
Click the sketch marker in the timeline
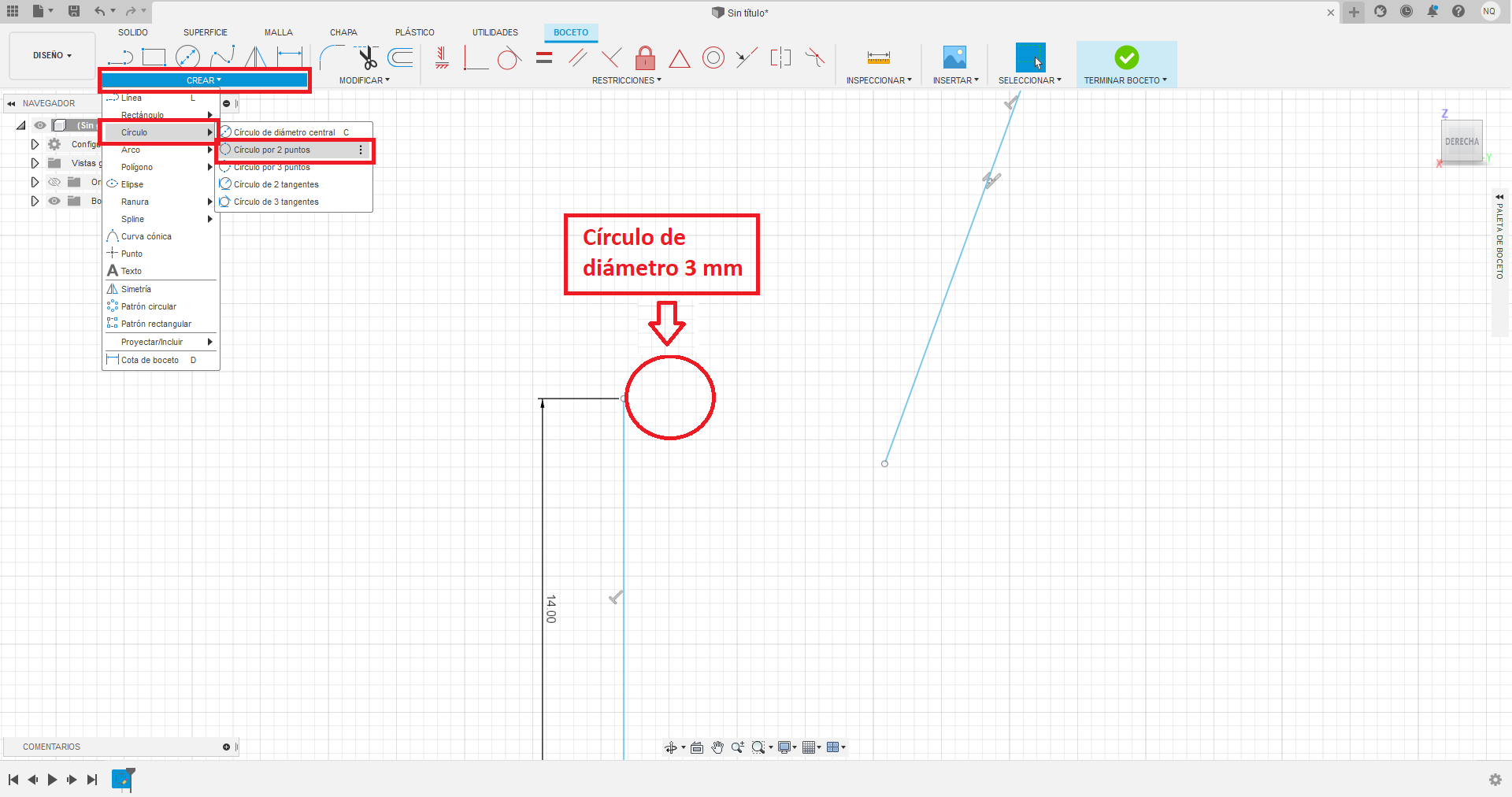[x=122, y=779]
